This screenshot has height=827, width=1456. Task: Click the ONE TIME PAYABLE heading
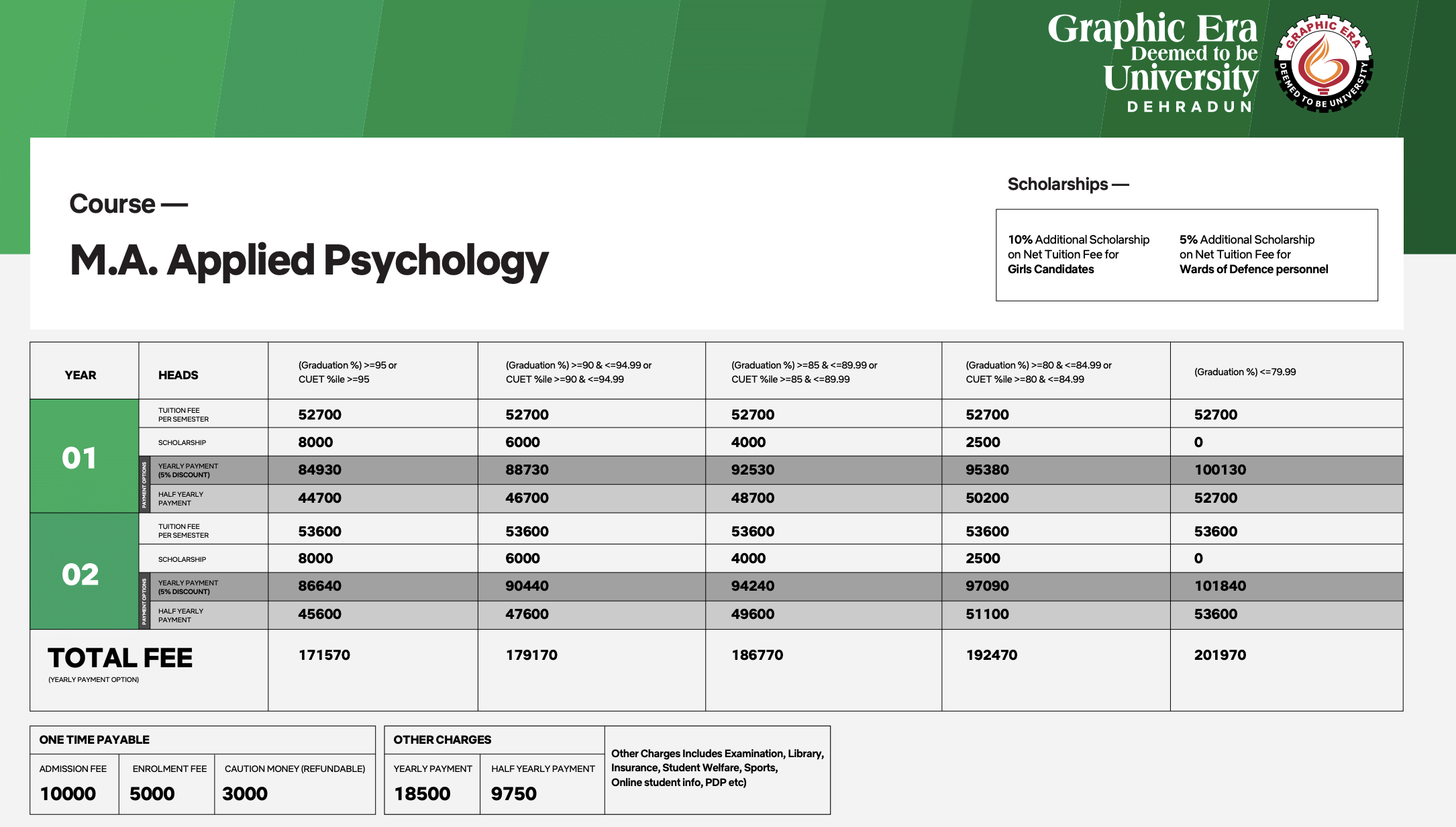pyautogui.click(x=95, y=740)
